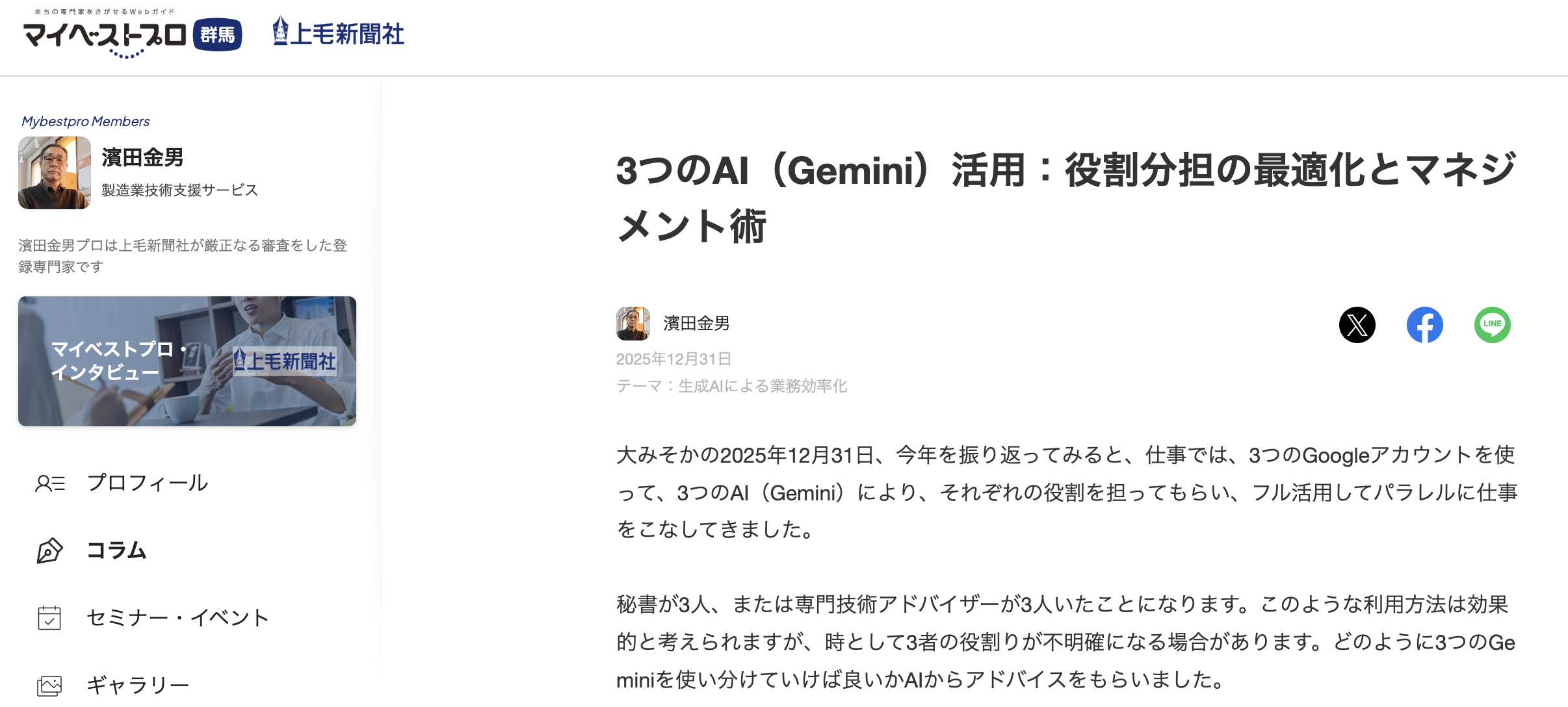Share the article on Facebook
This screenshot has width=1568, height=707.
(1424, 325)
